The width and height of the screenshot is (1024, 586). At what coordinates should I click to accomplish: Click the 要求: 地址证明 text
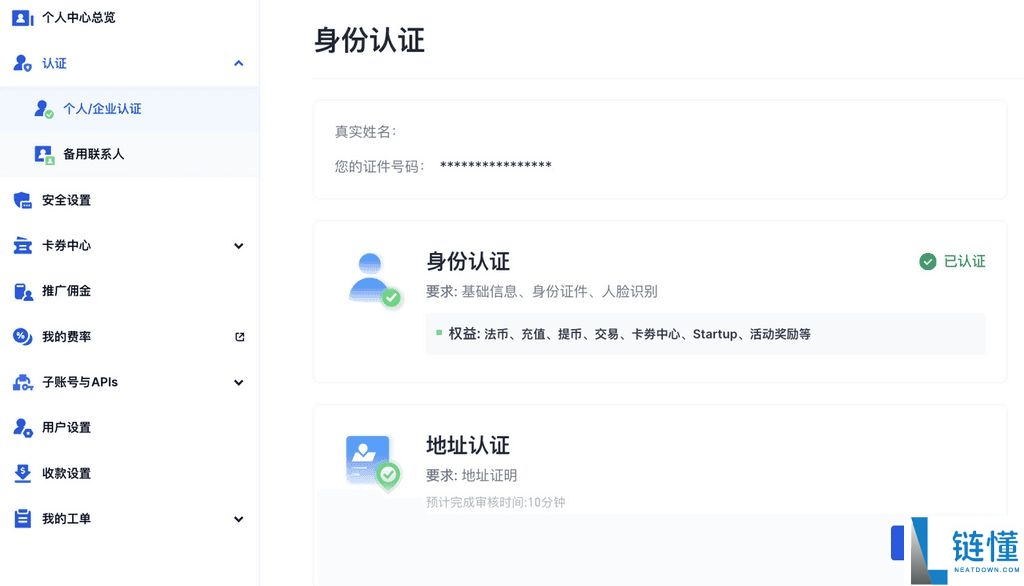(x=472, y=476)
